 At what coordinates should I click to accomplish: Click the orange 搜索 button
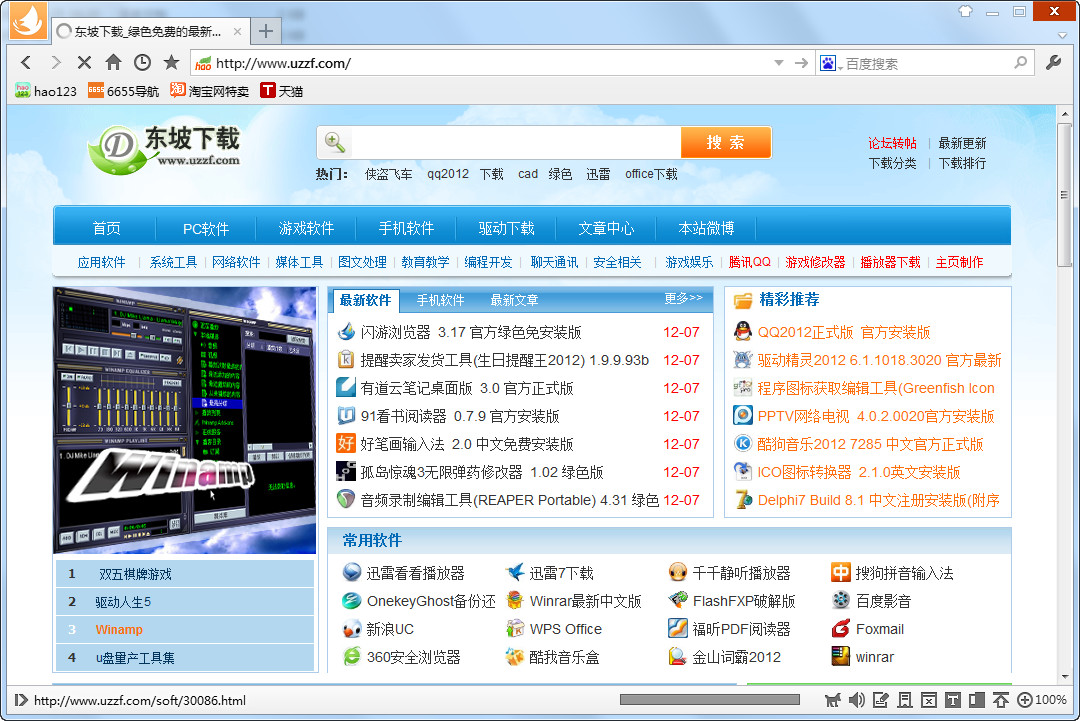pyautogui.click(x=725, y=143)
